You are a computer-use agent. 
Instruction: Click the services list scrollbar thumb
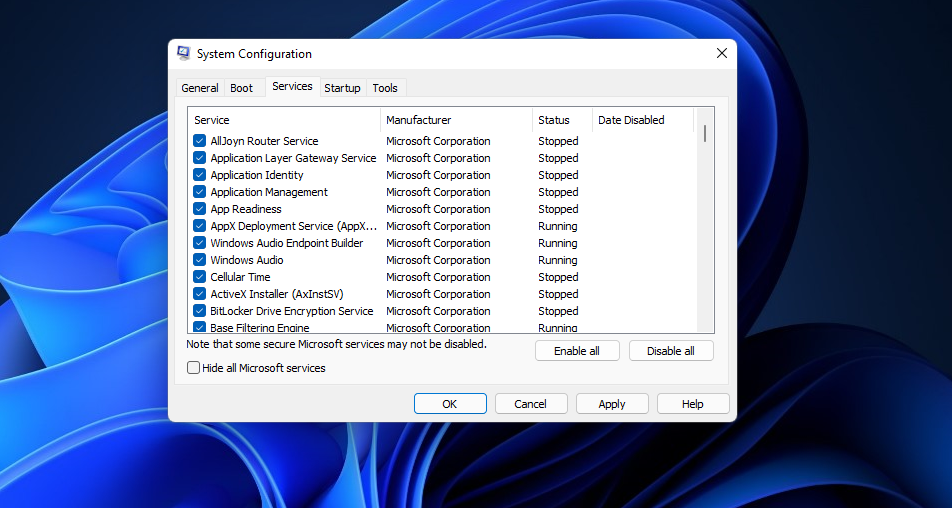[705, 134]
